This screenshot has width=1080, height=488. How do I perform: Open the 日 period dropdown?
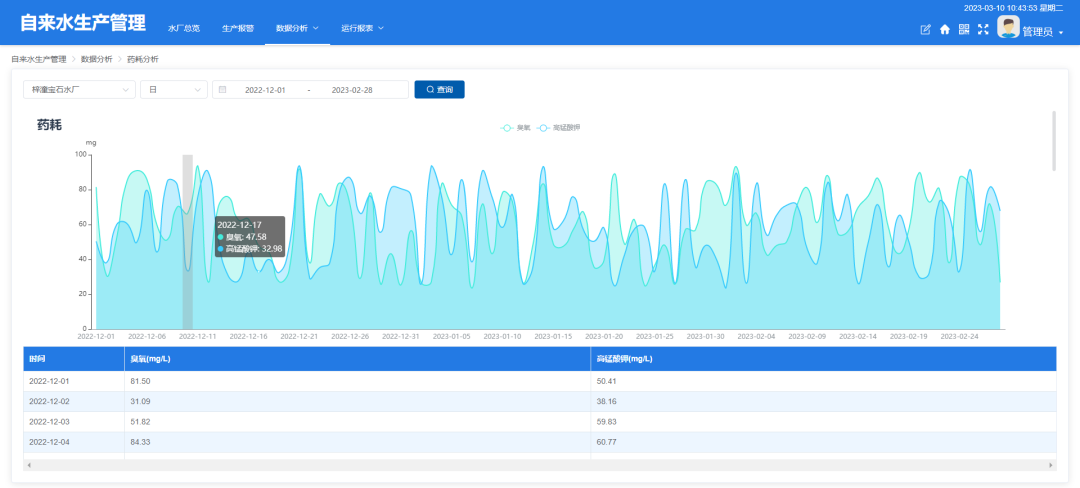[x=174, y=89]
